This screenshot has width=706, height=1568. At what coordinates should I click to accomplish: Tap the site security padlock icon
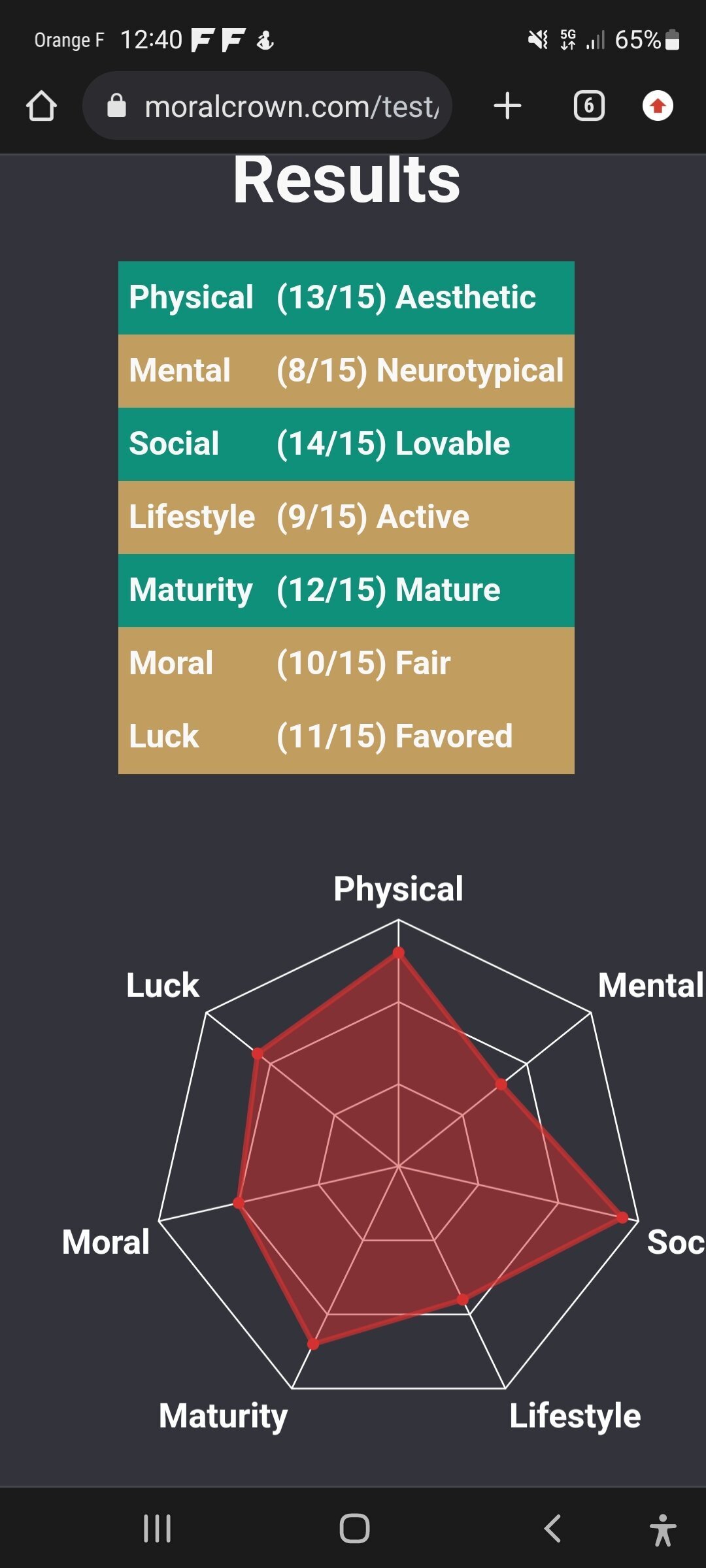click(116, 106)
